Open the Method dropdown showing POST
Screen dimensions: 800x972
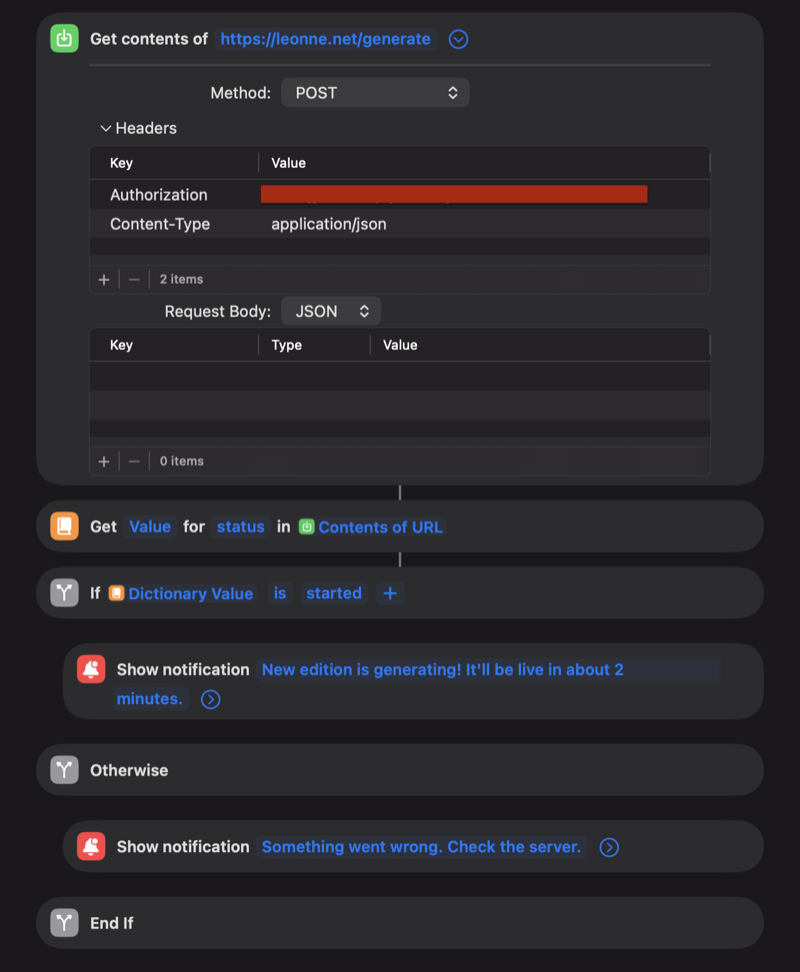click(x=375, y=92)
